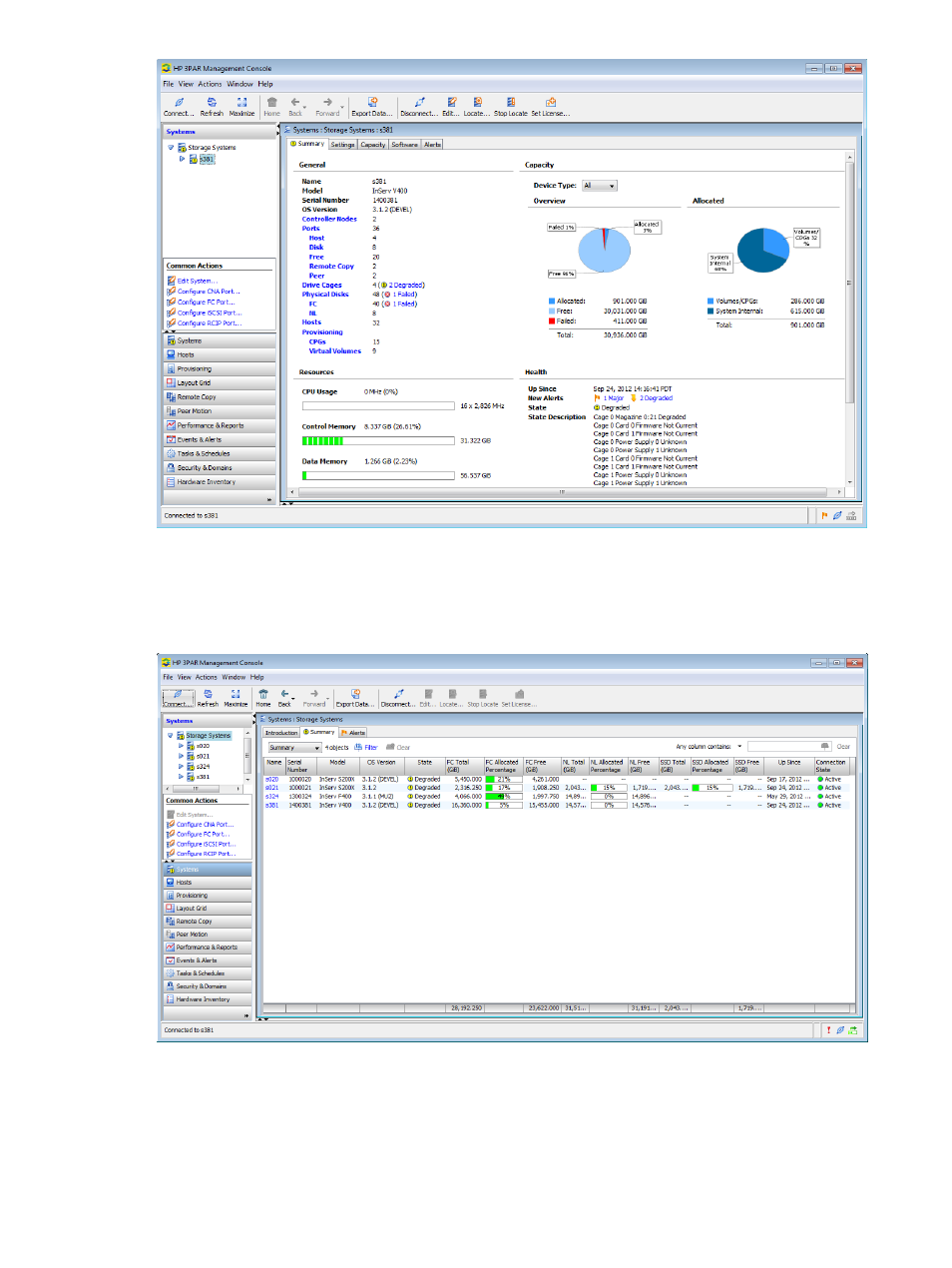Open Device Type dropdown set to All

[x=600, y=186]
